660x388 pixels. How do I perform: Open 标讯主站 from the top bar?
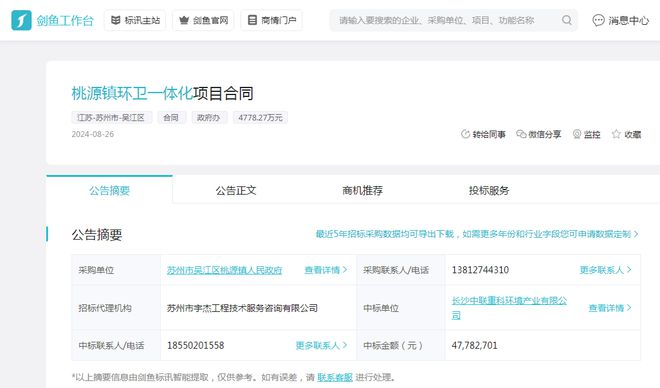[135, 20]
